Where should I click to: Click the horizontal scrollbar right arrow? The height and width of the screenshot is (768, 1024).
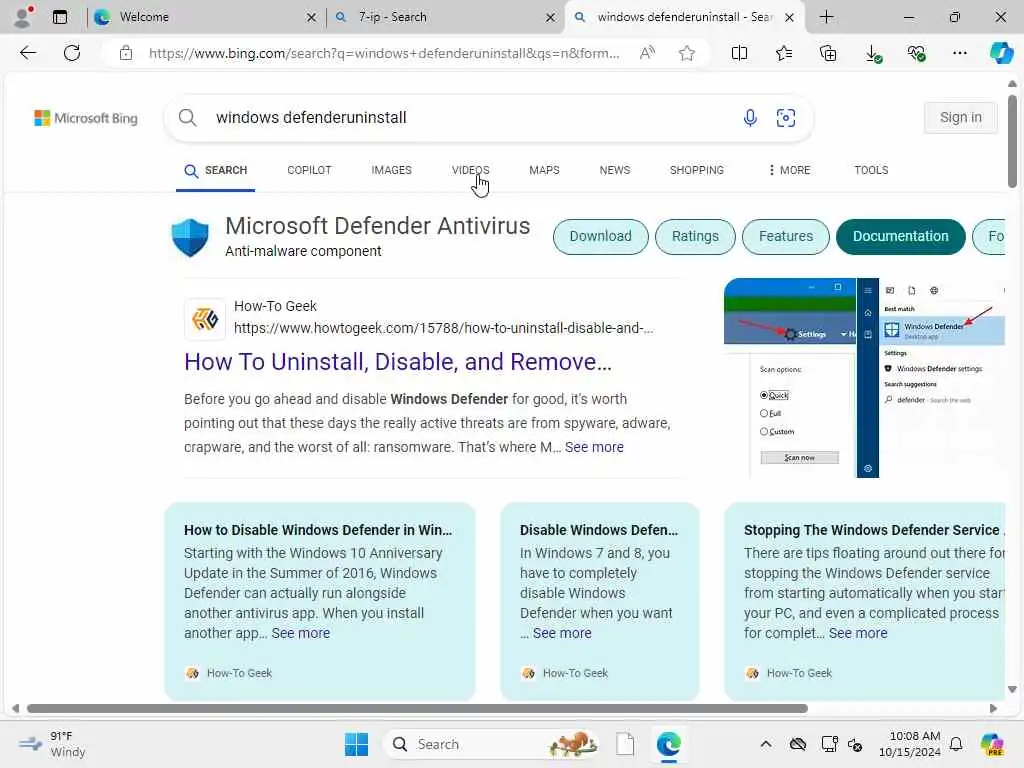coord(993,709)
